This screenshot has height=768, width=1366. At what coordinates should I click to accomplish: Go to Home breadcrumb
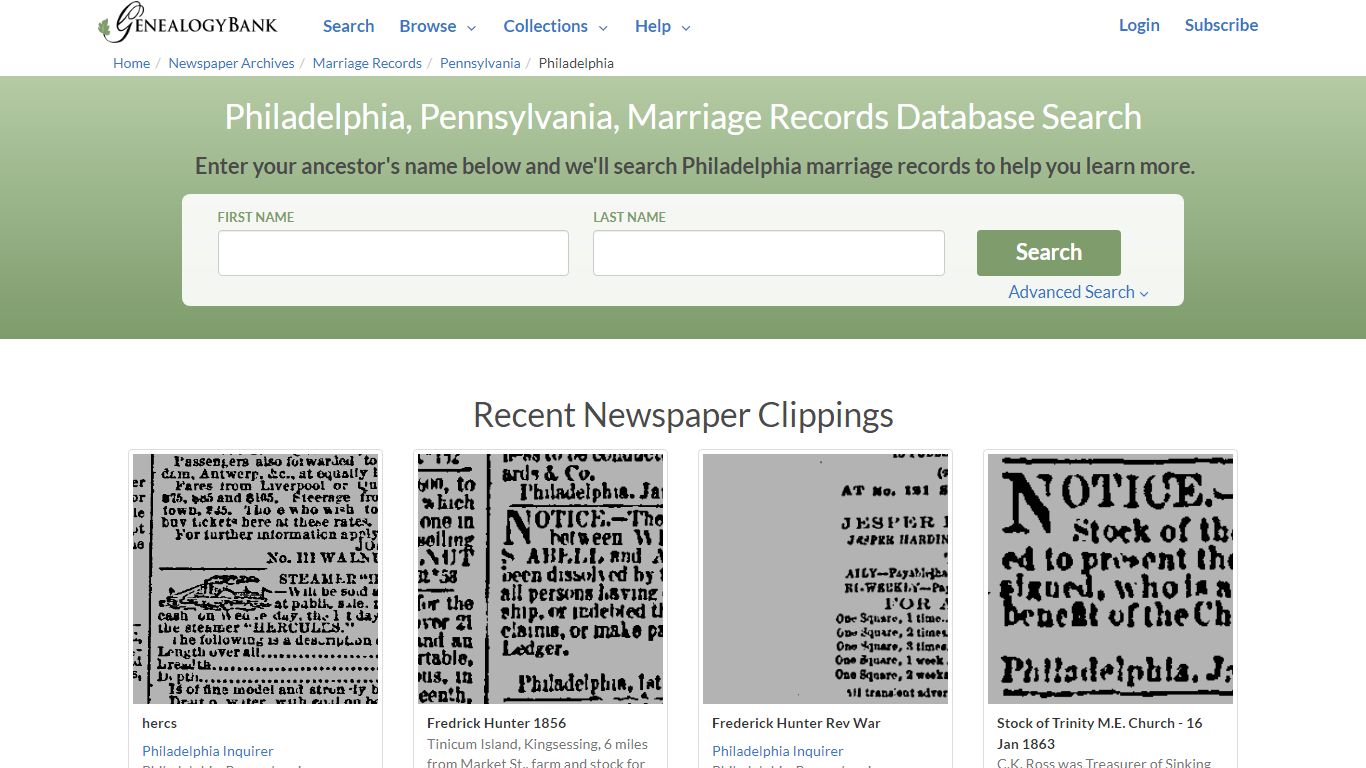coord(131,63)
